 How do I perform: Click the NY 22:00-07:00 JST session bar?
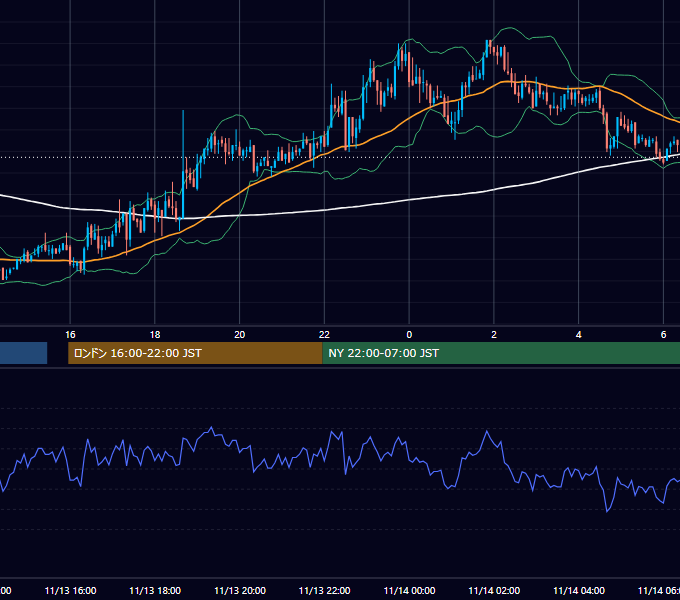click(x=501, y=353)
